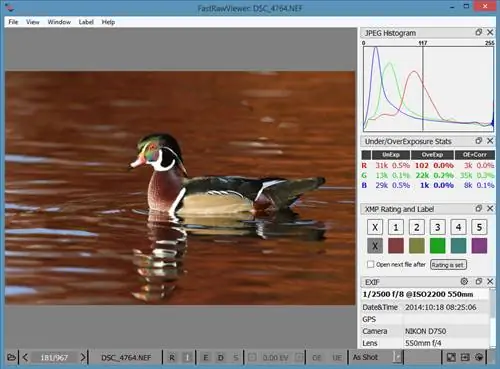Open the View menu
Viewport: 500px width, 369px height.
coord(33,22)
